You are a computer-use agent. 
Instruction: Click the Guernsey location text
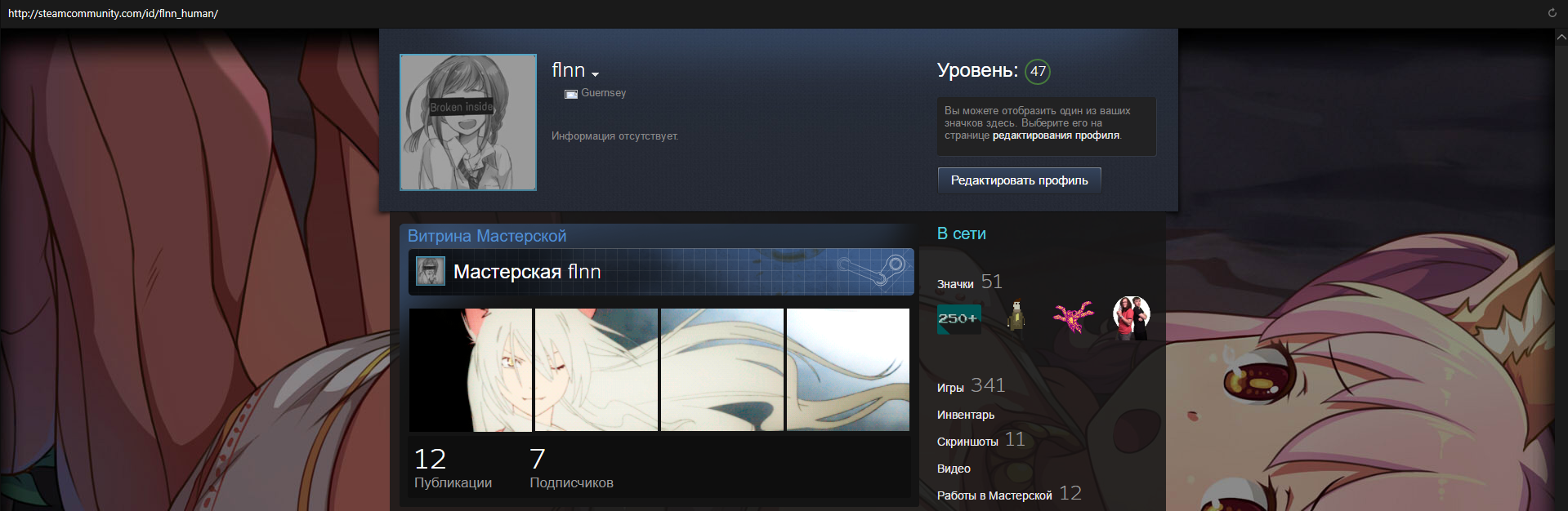click(x=604, y=93)
